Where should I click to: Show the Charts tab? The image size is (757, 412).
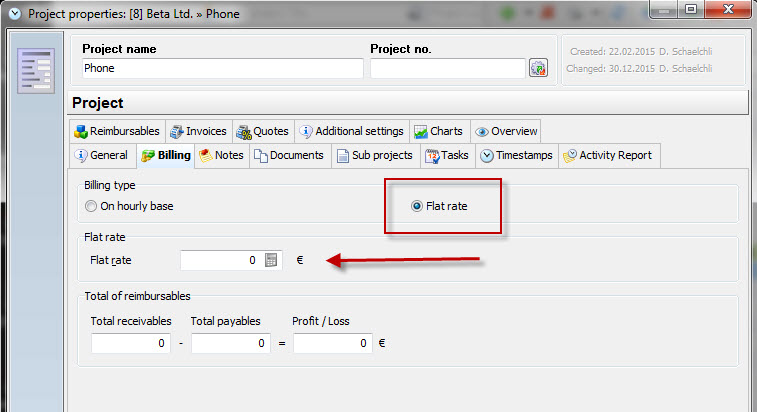point(438,131)
